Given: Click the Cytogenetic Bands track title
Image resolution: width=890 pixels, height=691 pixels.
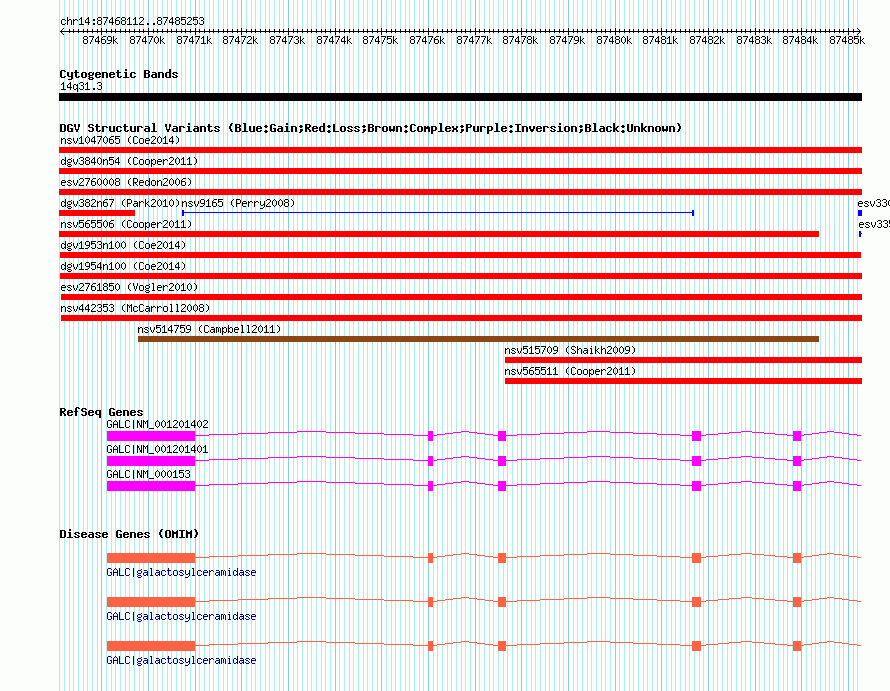Looking at the screenshot, I should (119, 74).
